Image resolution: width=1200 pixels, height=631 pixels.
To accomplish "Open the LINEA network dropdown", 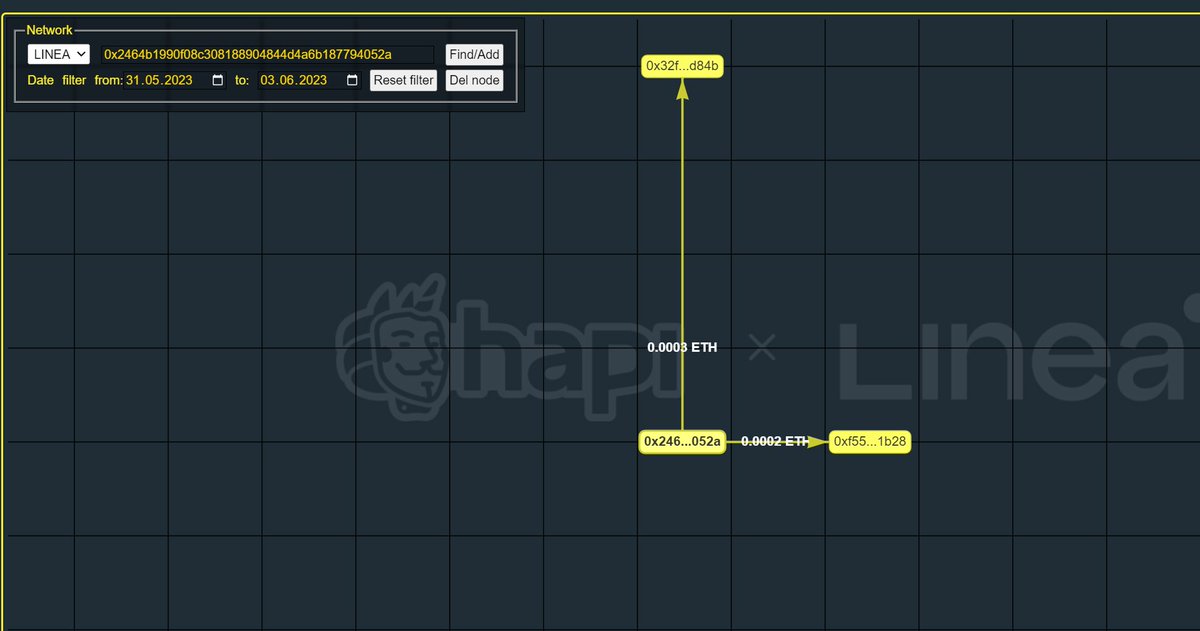I will [x=58, y=54].
